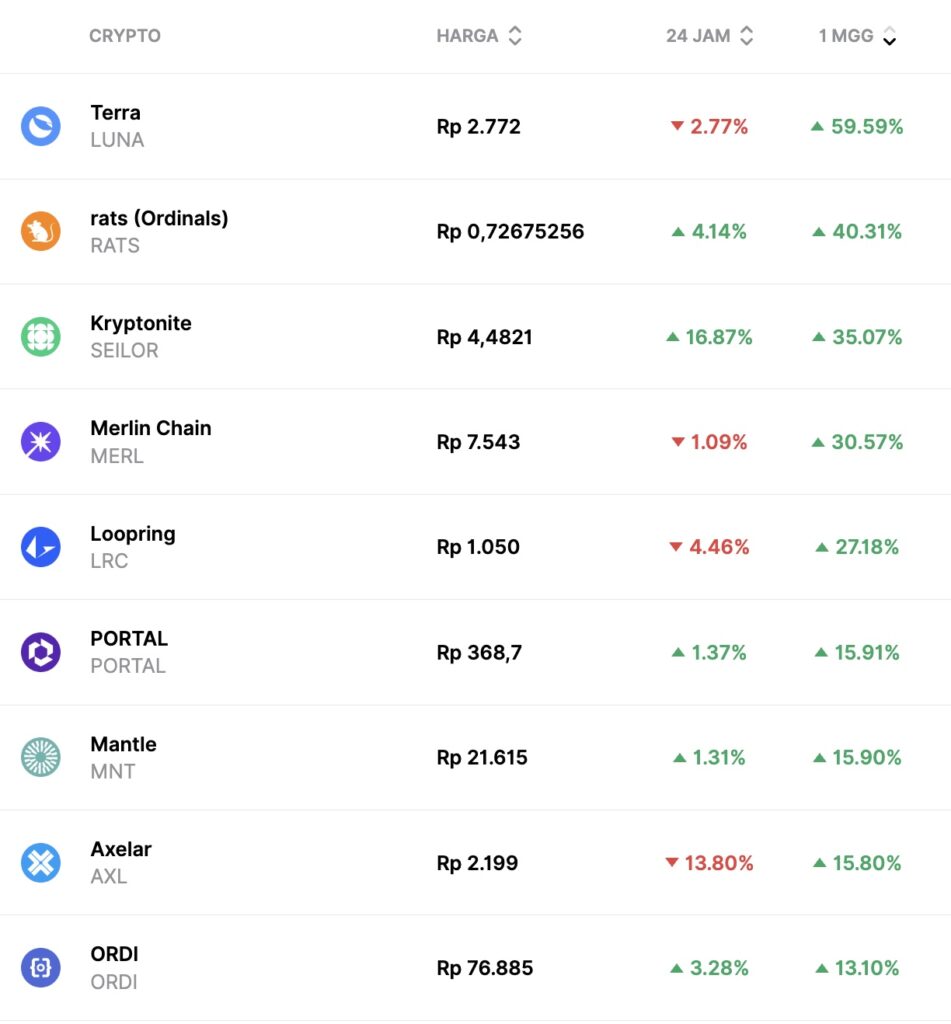Image resolution: width=951 pixels, height=1024 pixels.
Task: Click the green Kryptonite SEILOR icon
Action: [x=41, y=337]
